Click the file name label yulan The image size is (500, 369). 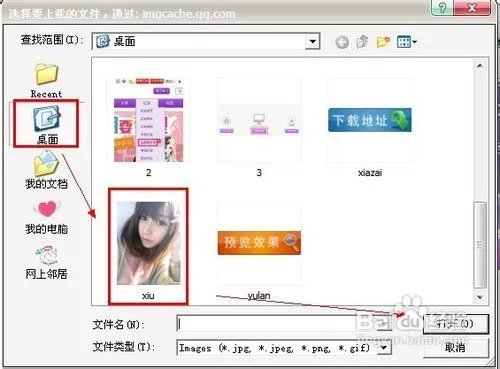point(259,296)
